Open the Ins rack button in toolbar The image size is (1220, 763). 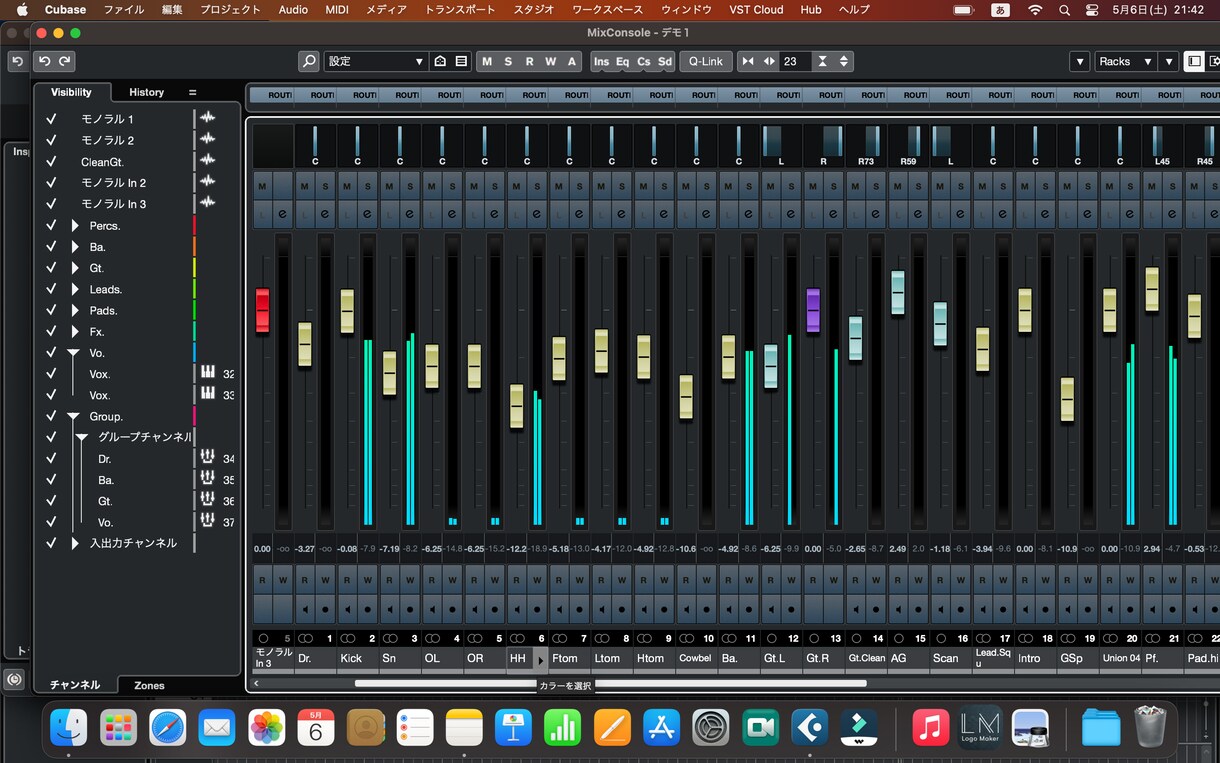coord(601,61)
